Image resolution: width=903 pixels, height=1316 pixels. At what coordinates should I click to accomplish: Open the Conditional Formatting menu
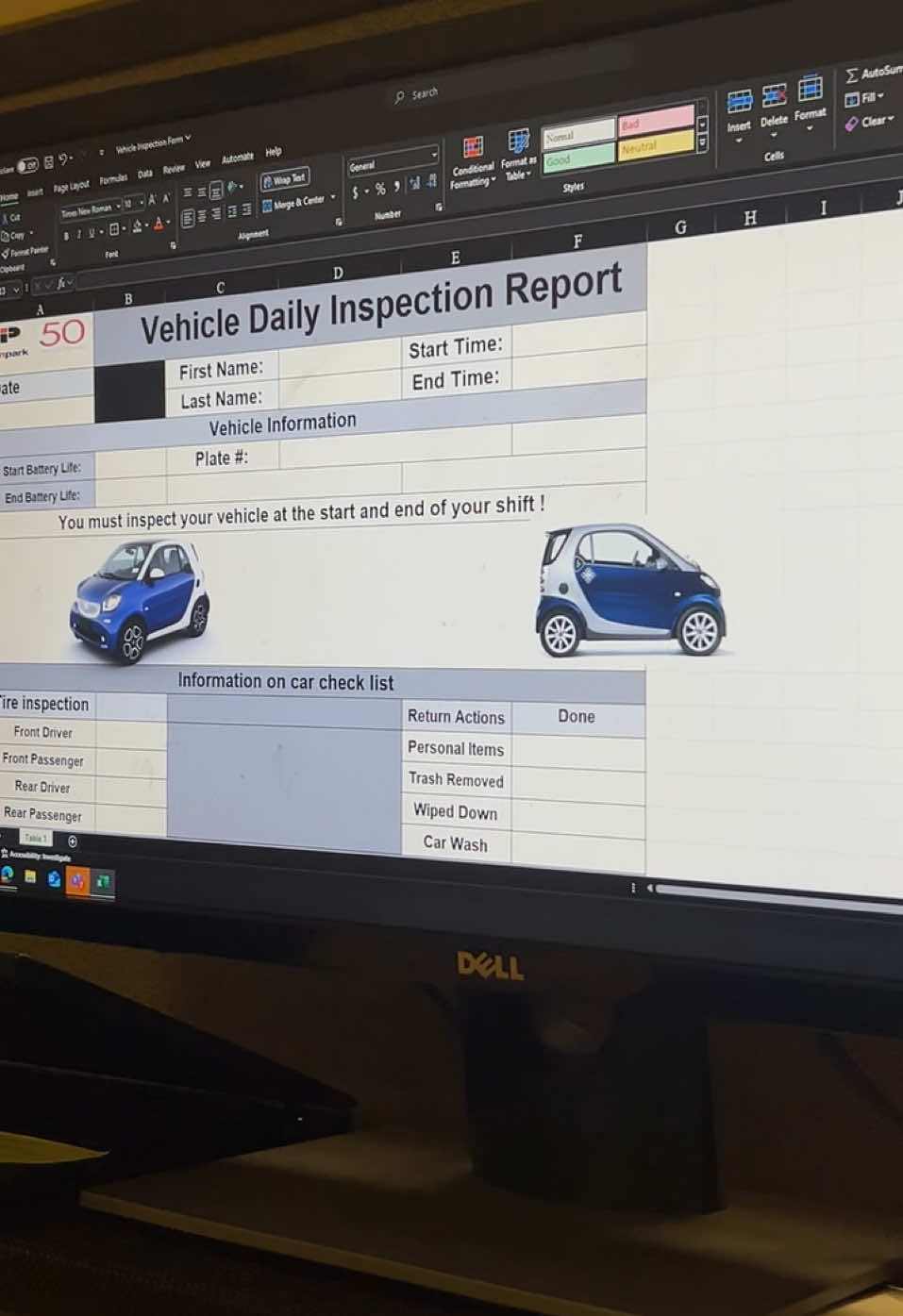[473, 160]
